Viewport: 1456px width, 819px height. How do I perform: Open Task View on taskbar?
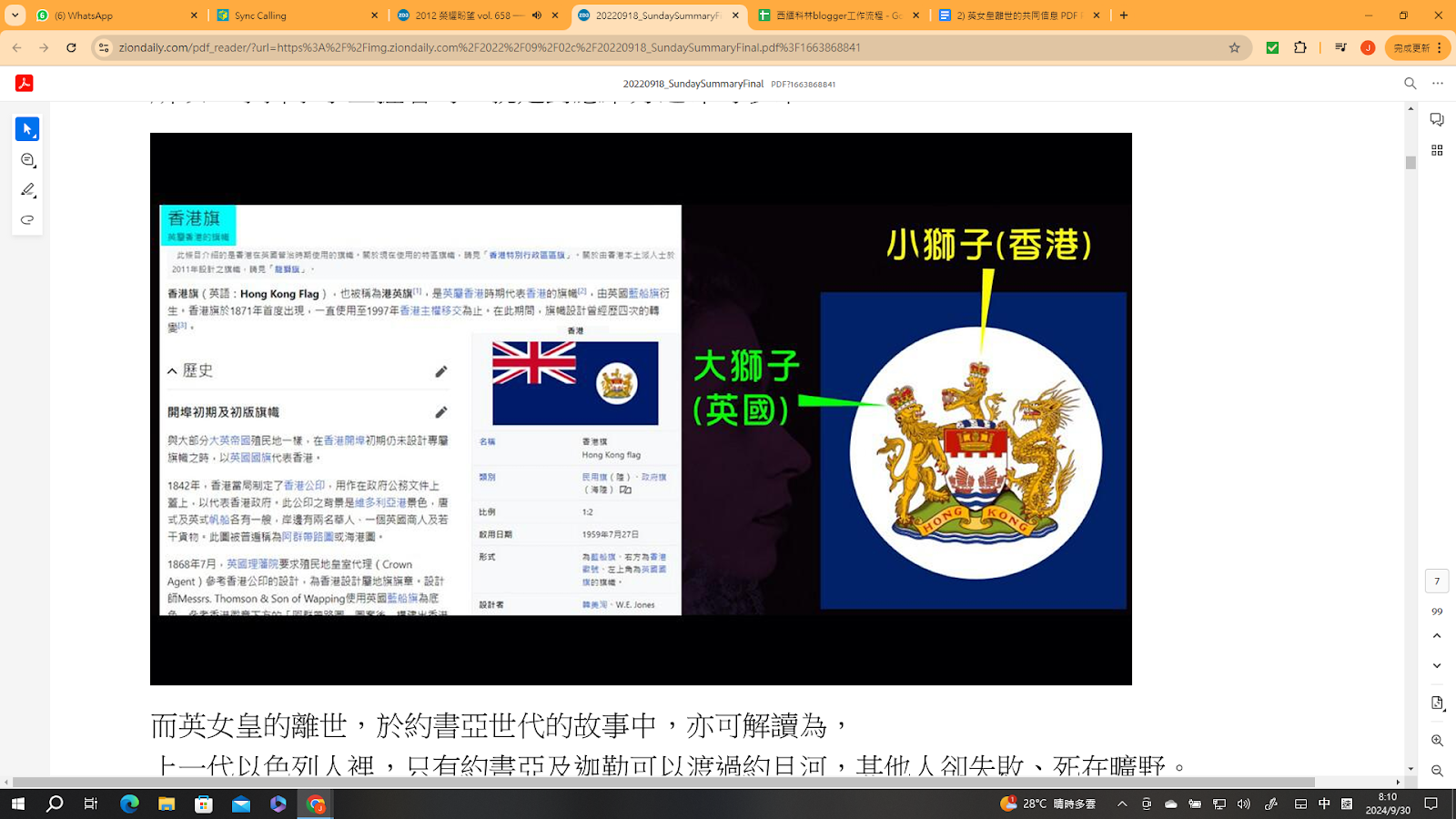pos(91,804)
